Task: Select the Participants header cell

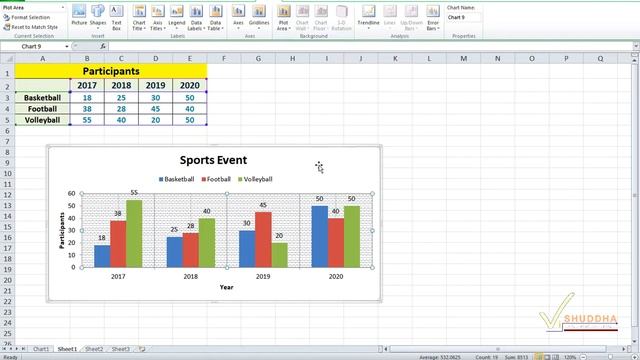Action: click(x=111, y=71)
